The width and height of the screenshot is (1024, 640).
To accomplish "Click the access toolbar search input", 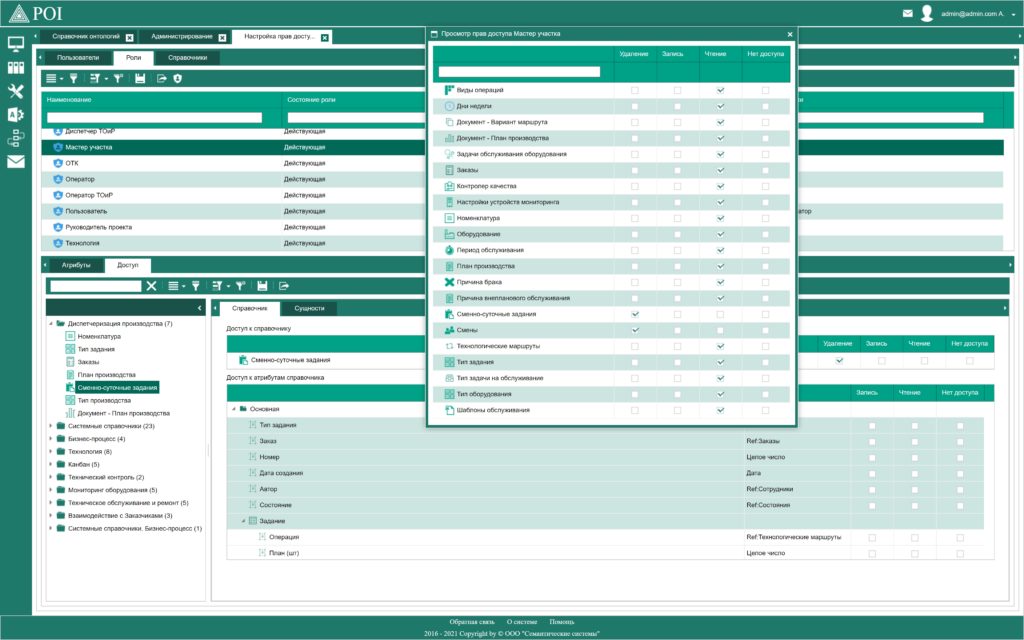I will coord(96,286).
